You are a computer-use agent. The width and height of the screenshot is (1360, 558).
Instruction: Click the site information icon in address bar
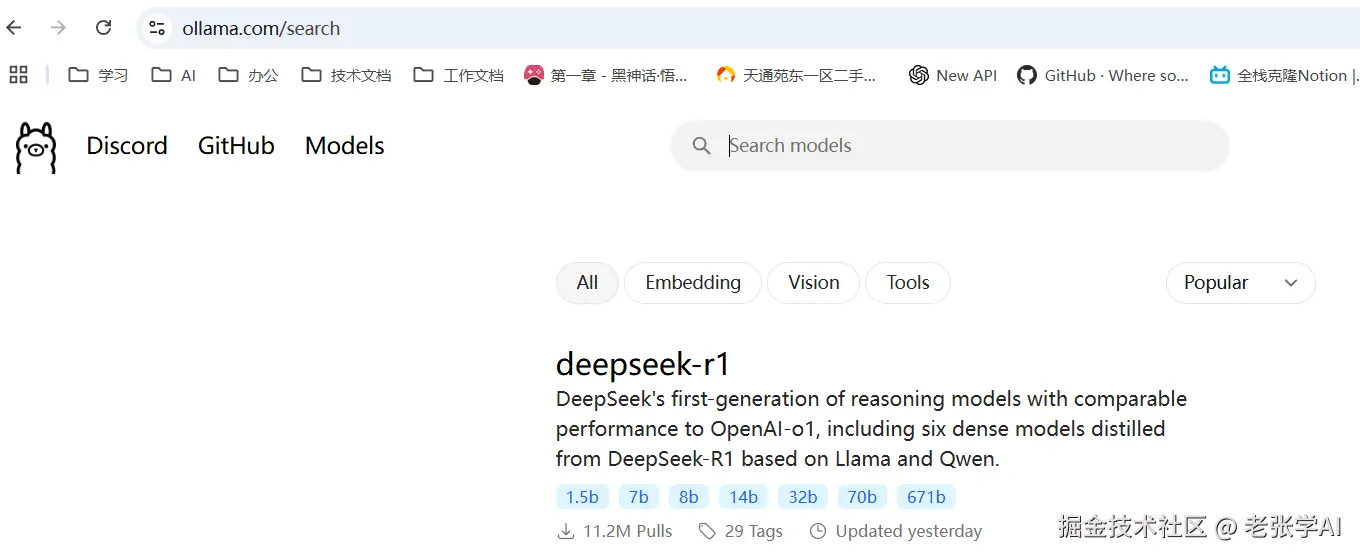[x=157, y=28]
